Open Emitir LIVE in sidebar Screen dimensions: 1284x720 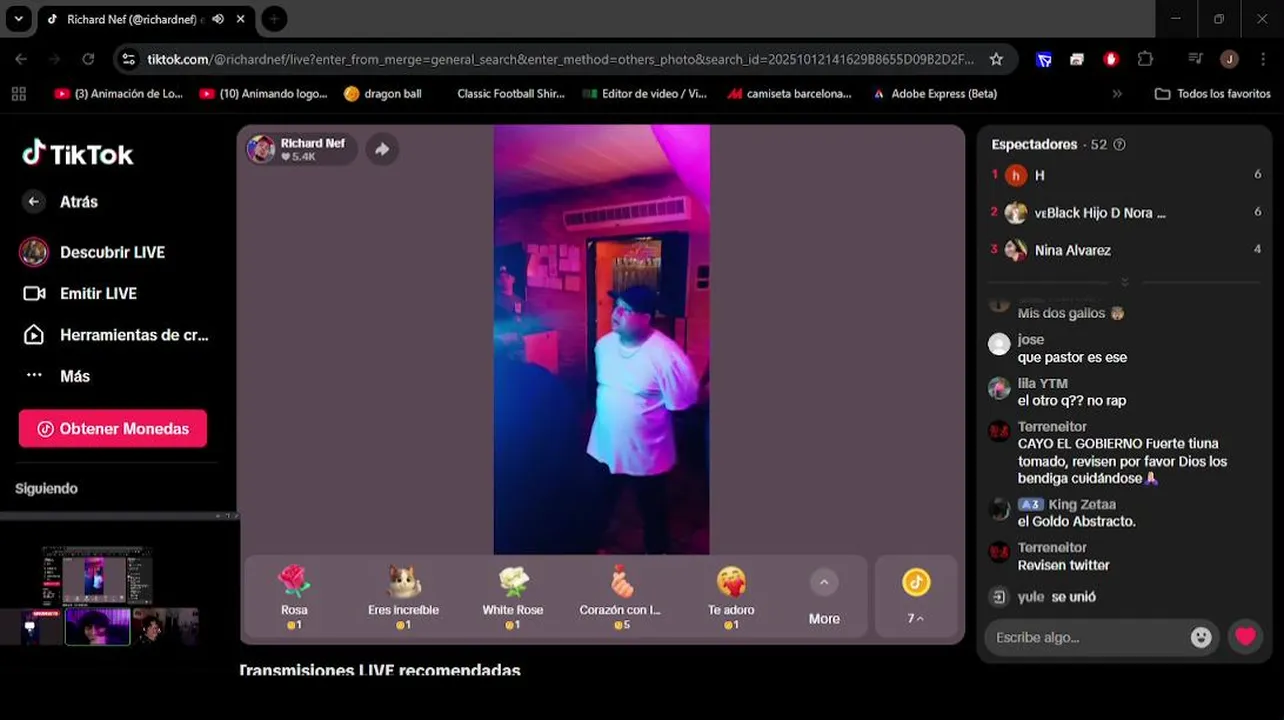pyautogui.click(x=80, y=293)
